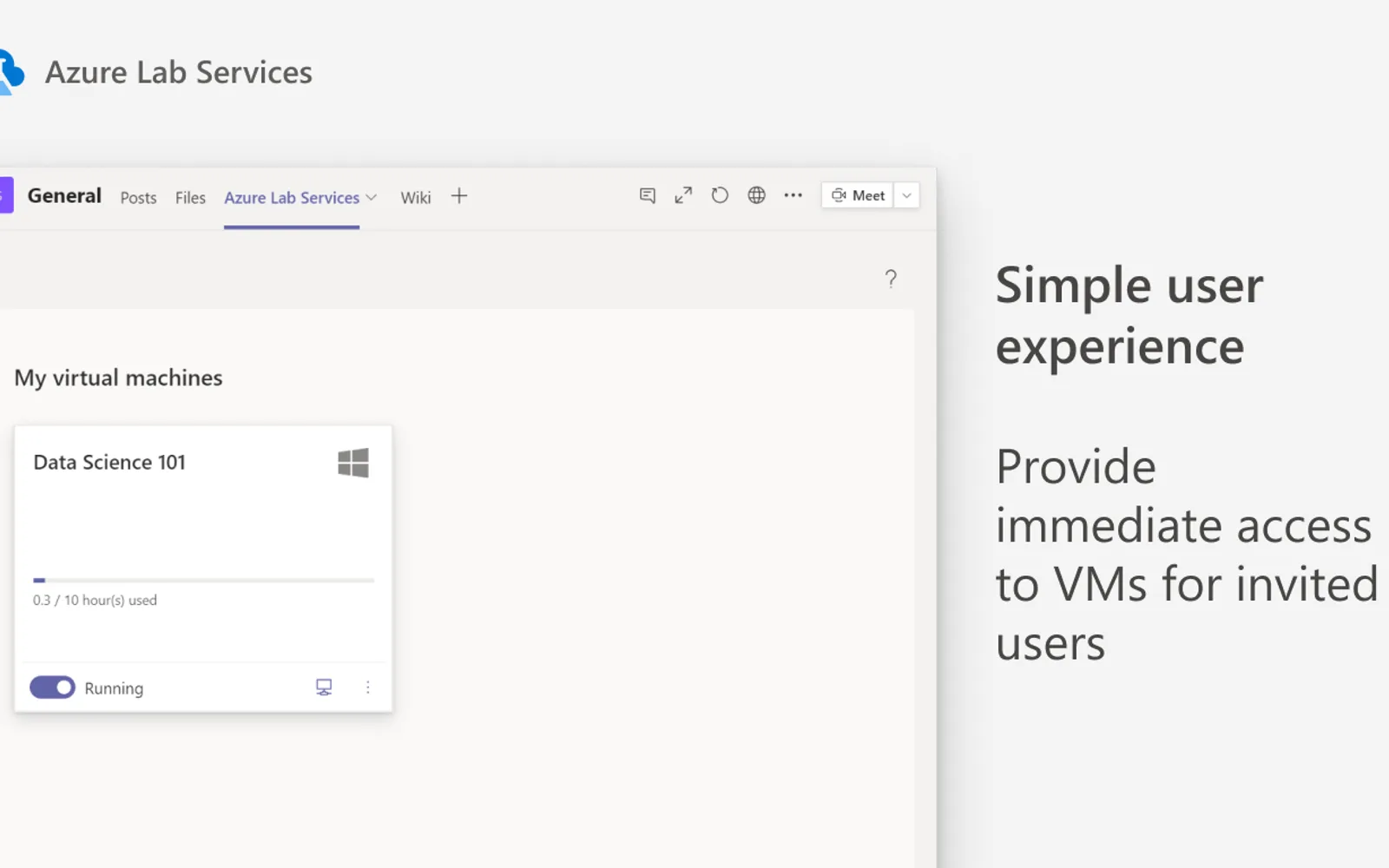
Task: Start a meeting with Meet button
Action: coord(858,195)
